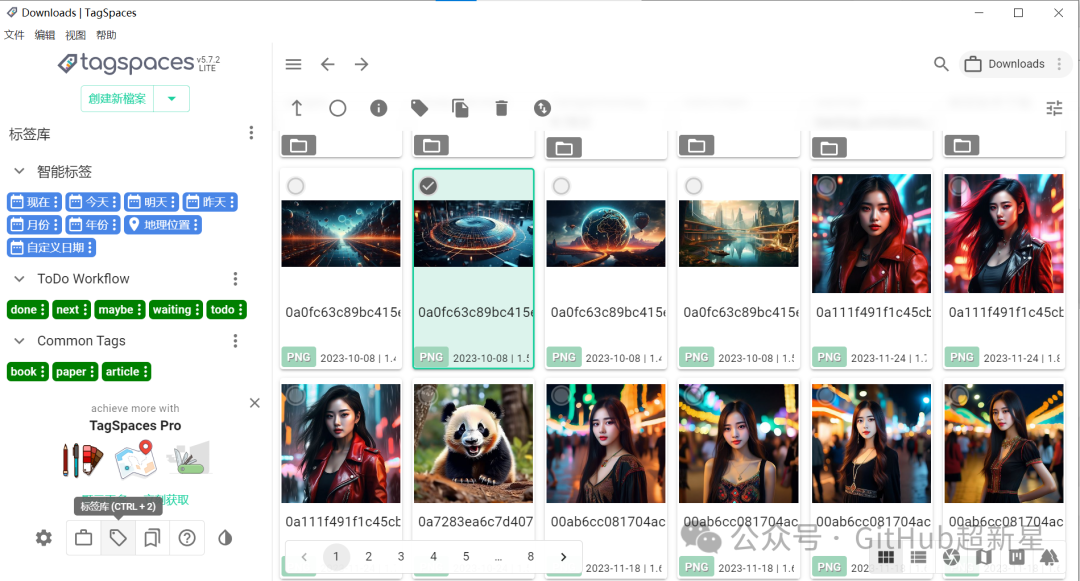The height and width of the screenshot is (581, 1080).
Task: Open the tag library panel
Action: click(118, 538)
